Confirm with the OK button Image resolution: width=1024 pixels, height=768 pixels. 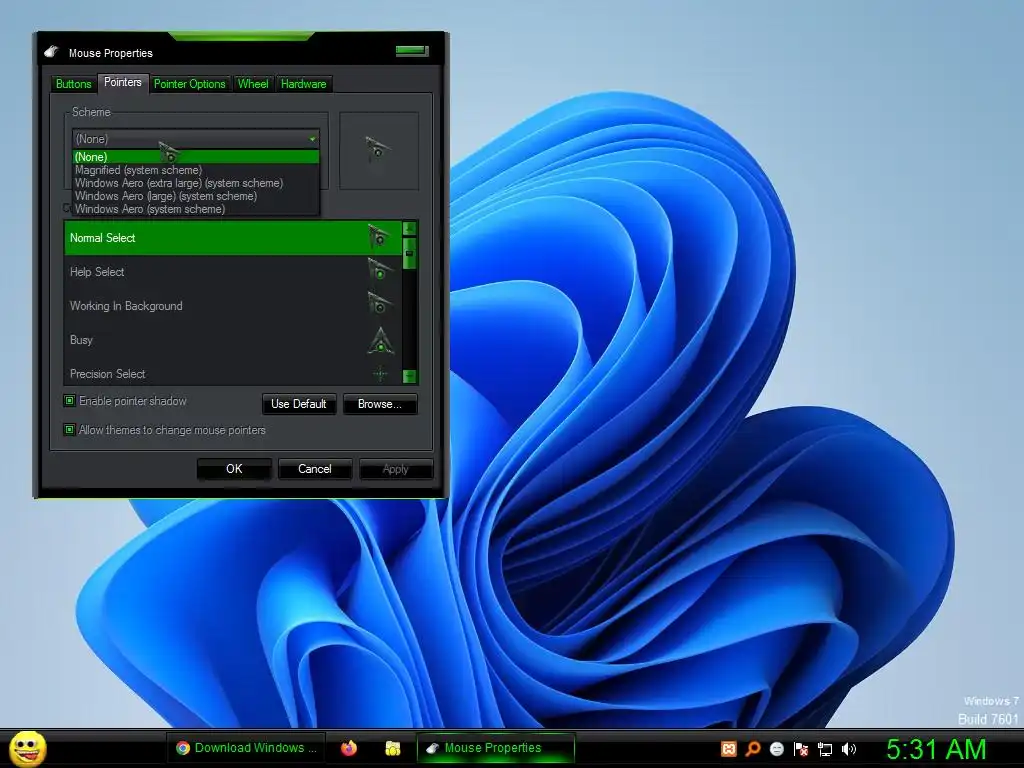234,469
